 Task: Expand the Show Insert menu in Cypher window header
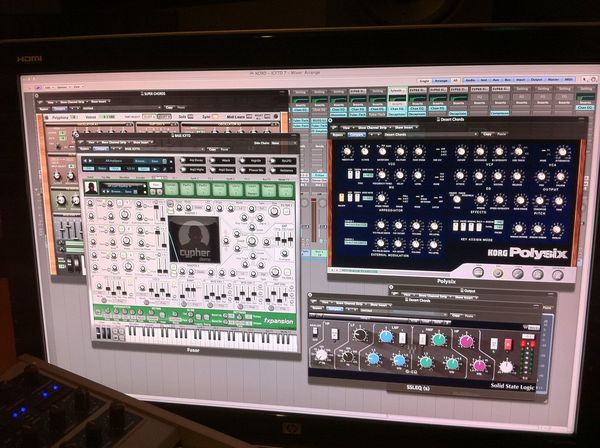(x=141, y=142)
